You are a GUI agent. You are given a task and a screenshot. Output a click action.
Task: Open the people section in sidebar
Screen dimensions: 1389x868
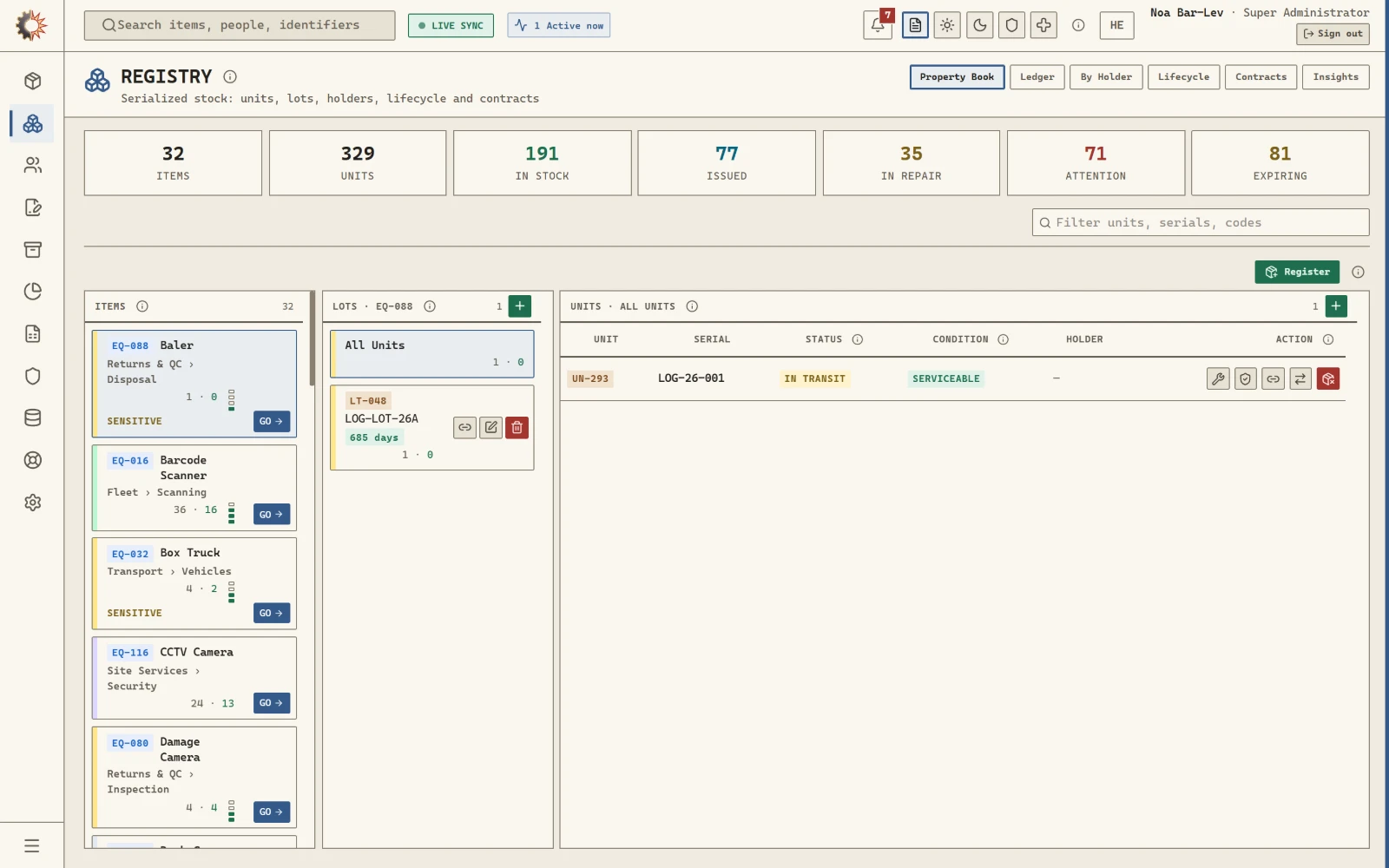(x=33, y=165)
